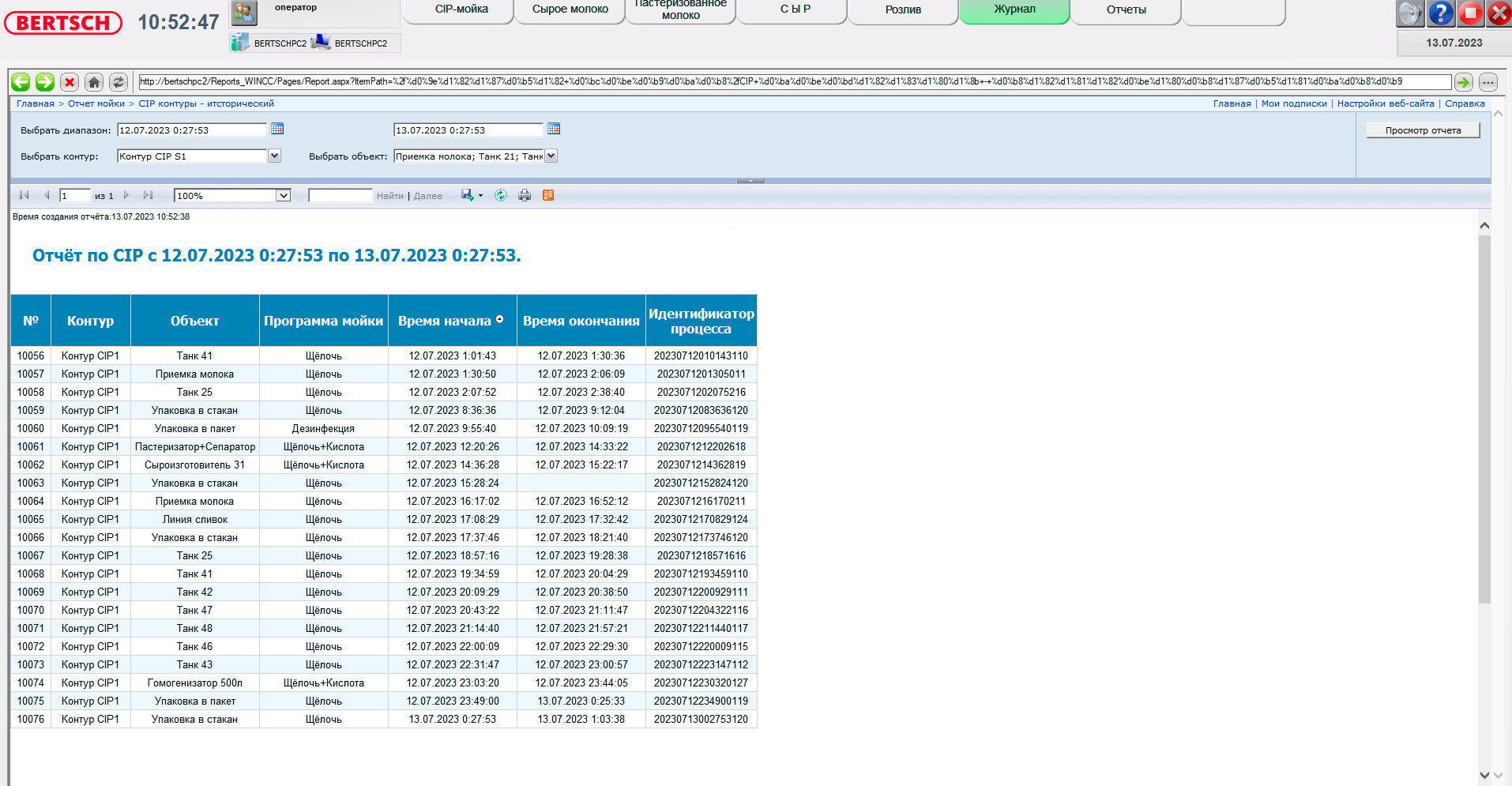Viewport: 1512px width, 786px height.
Task: Stop loading with the red X icon
Action: (x=70, y=81)
